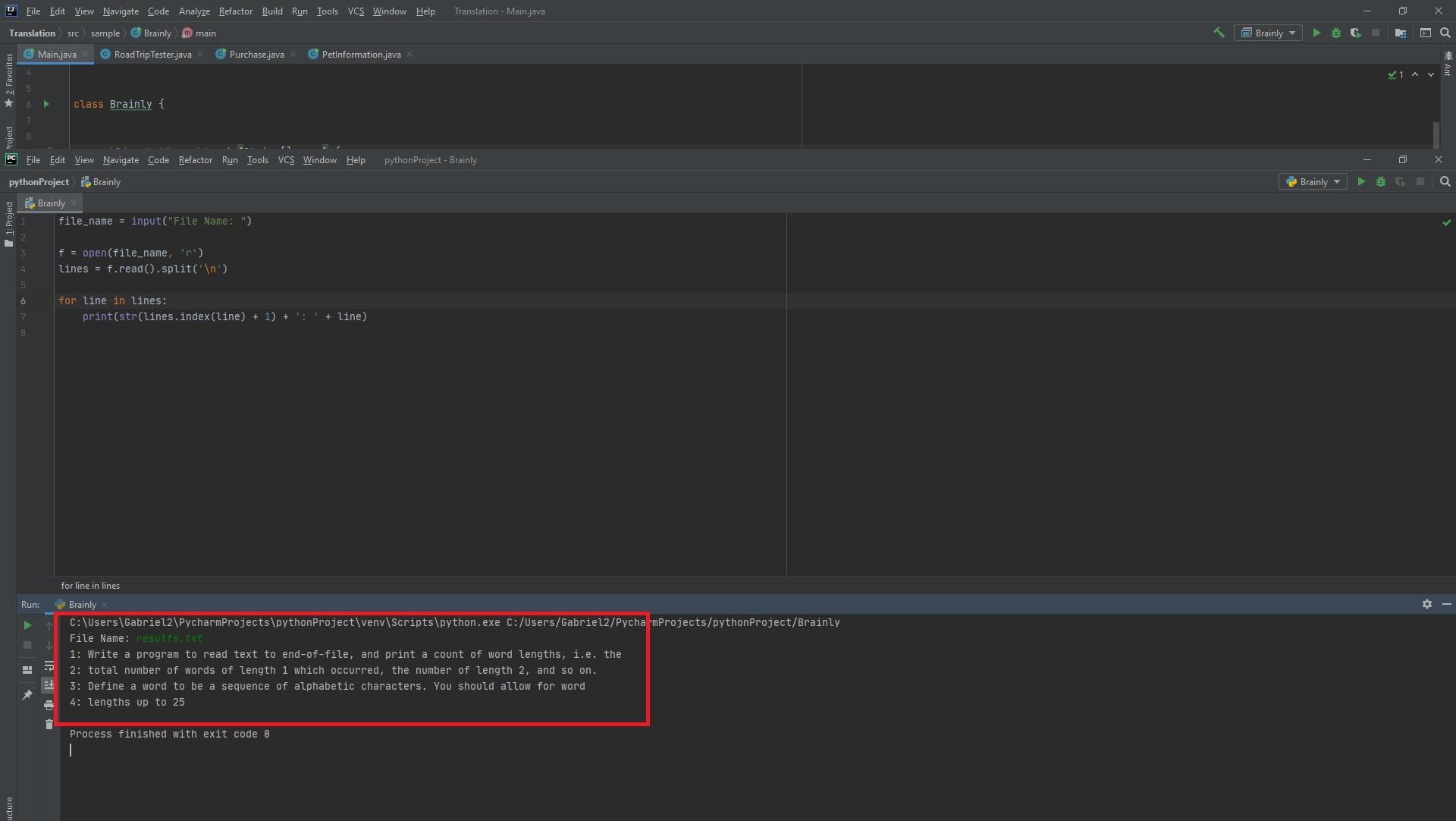1456x821 pixels.
Task: Click the run gutter arrow beside class Brainly
Action: pos(46,104)
